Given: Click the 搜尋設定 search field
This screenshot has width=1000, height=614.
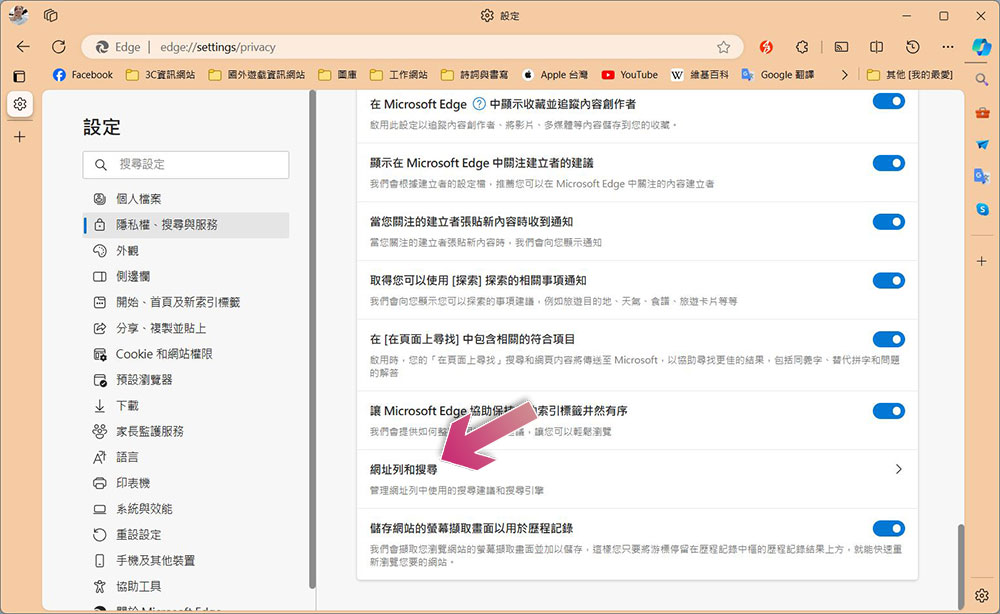Looking at the screenshot, I should [186, 164].
